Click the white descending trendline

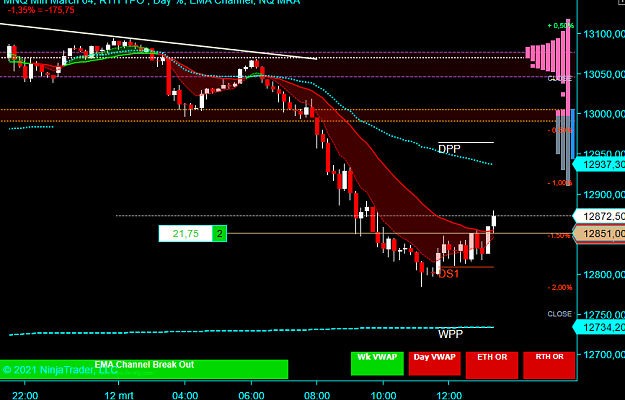(x=158, y=41)
